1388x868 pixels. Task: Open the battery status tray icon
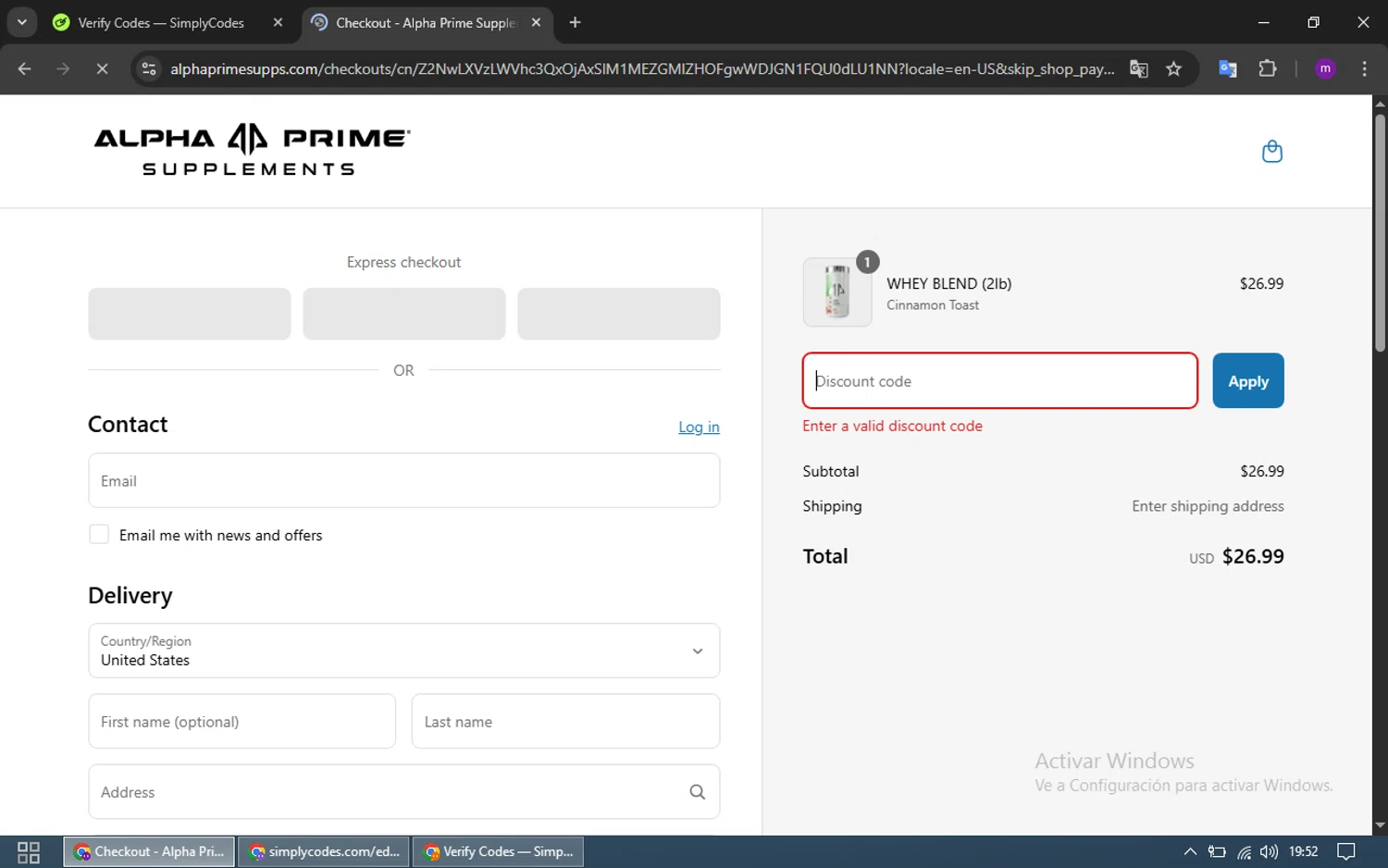[1217, 851]
